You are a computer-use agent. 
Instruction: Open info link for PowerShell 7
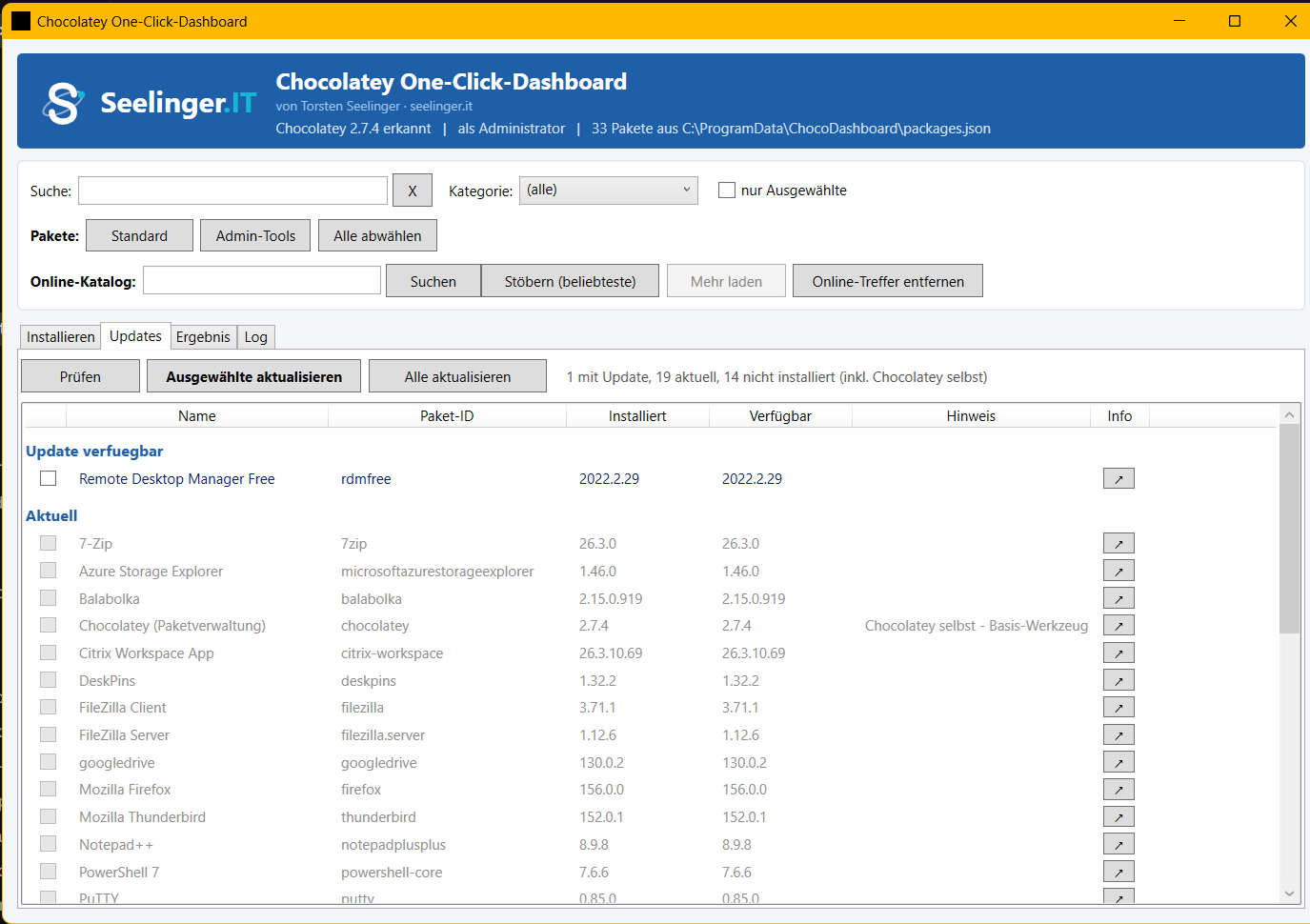1119,873
